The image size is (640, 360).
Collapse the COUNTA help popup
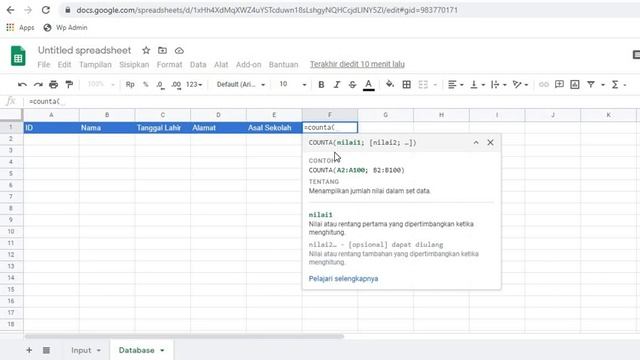476,142
